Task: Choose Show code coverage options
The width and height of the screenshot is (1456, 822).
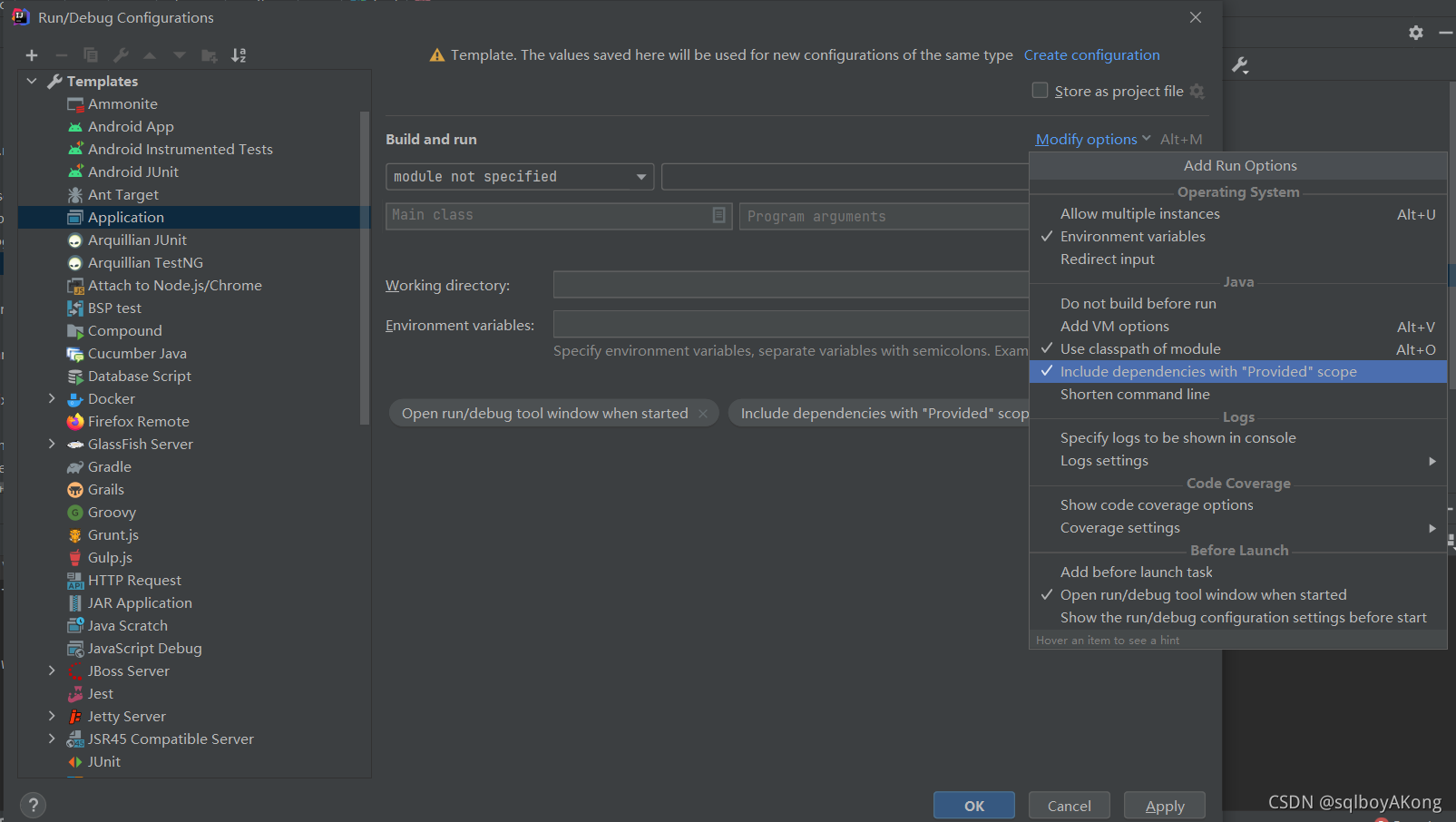Action: [1237, 505]
